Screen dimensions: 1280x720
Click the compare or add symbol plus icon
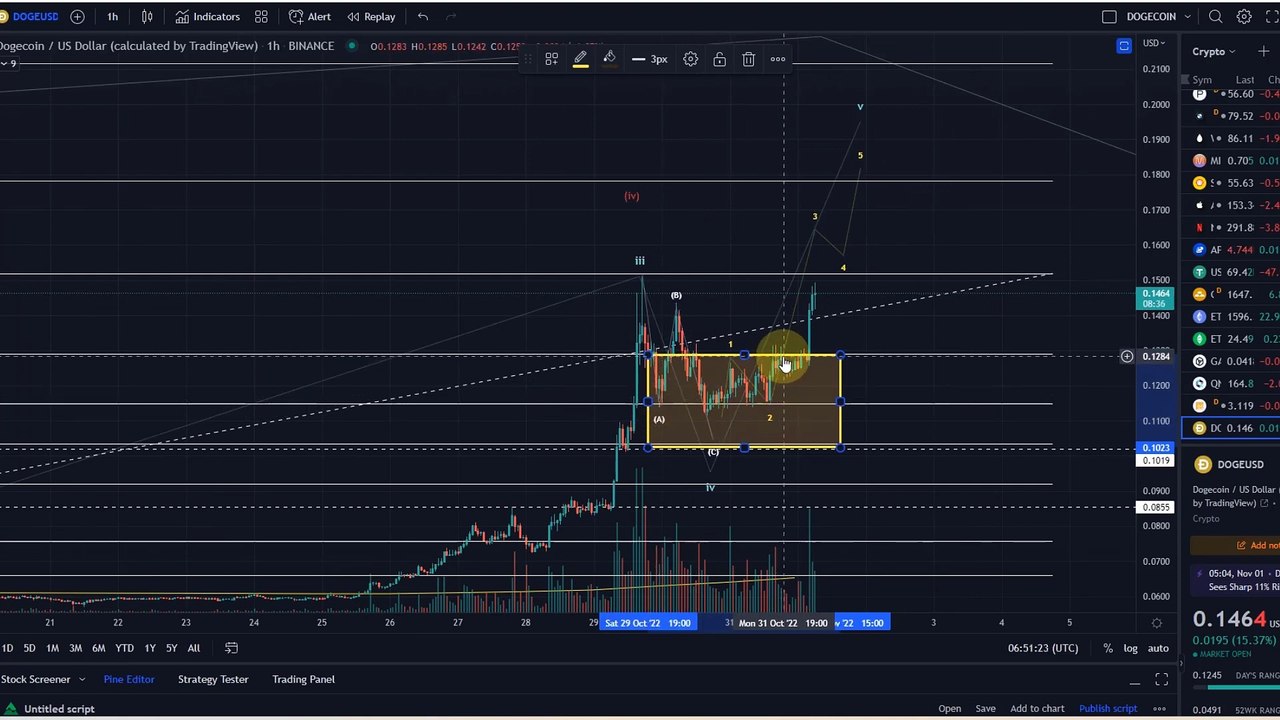(x=77, y=16)
